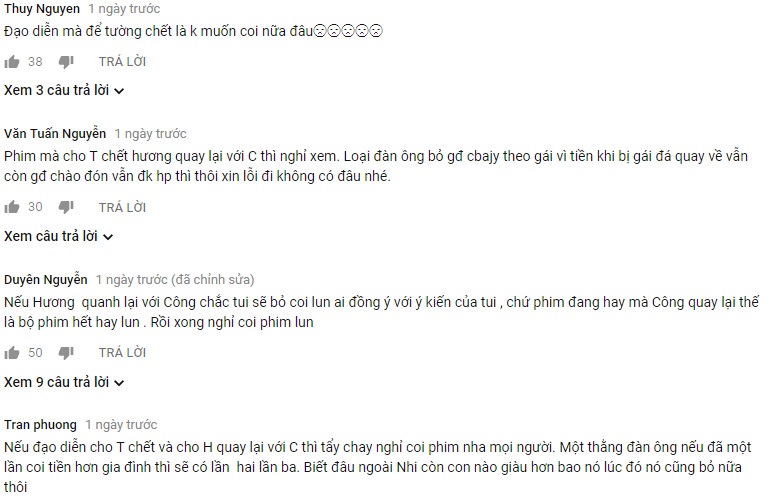
Task: Expand 'Xem 3 câu trả lời' replies
Action: [x=64, y=91]
